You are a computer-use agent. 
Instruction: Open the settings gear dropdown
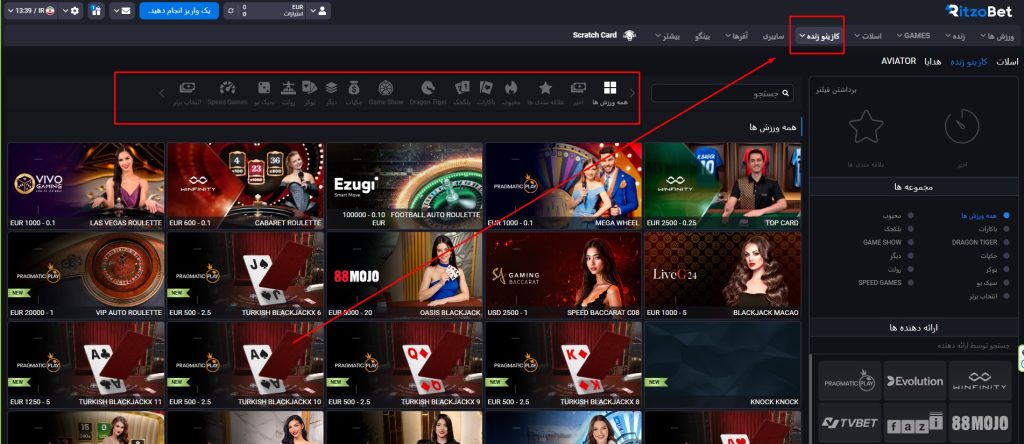point(71,10)
